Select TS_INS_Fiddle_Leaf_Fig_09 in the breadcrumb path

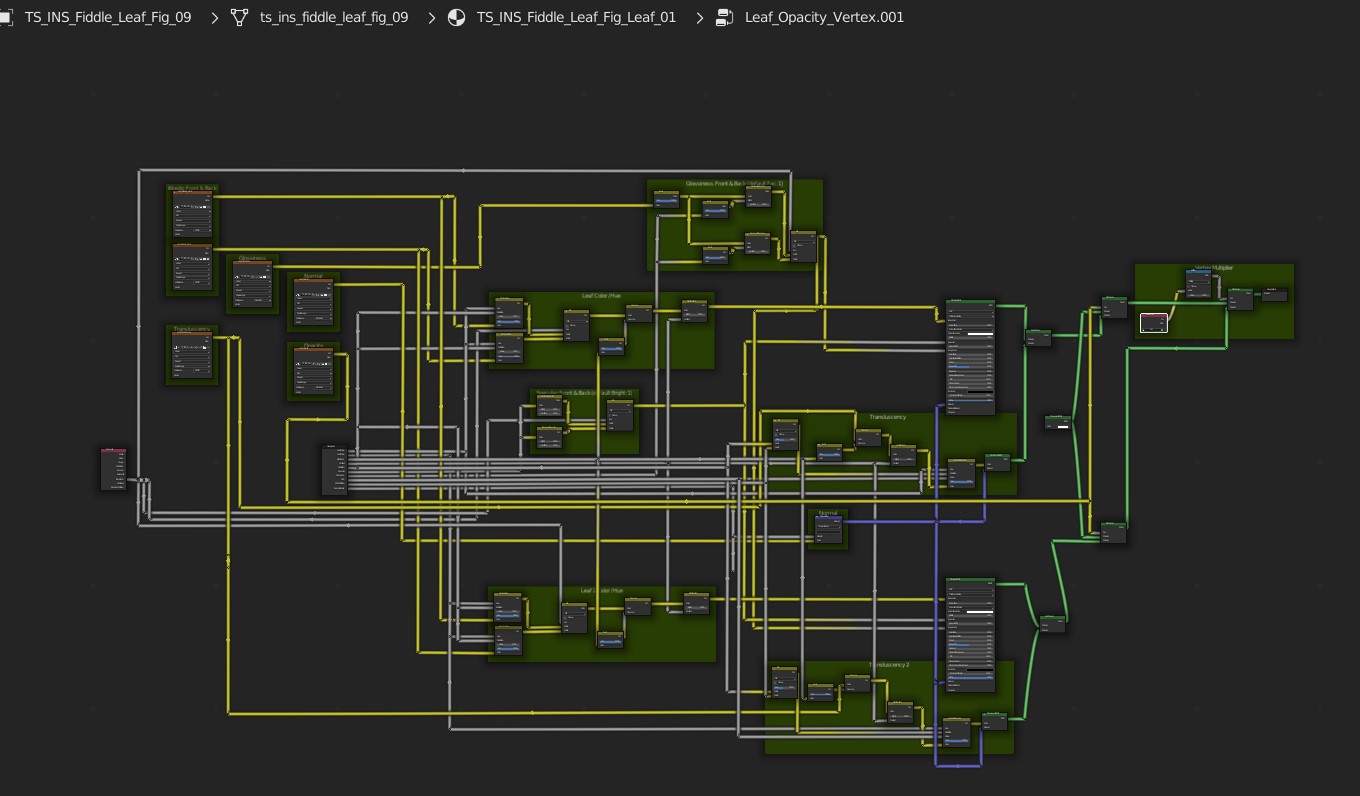(108, 17)
